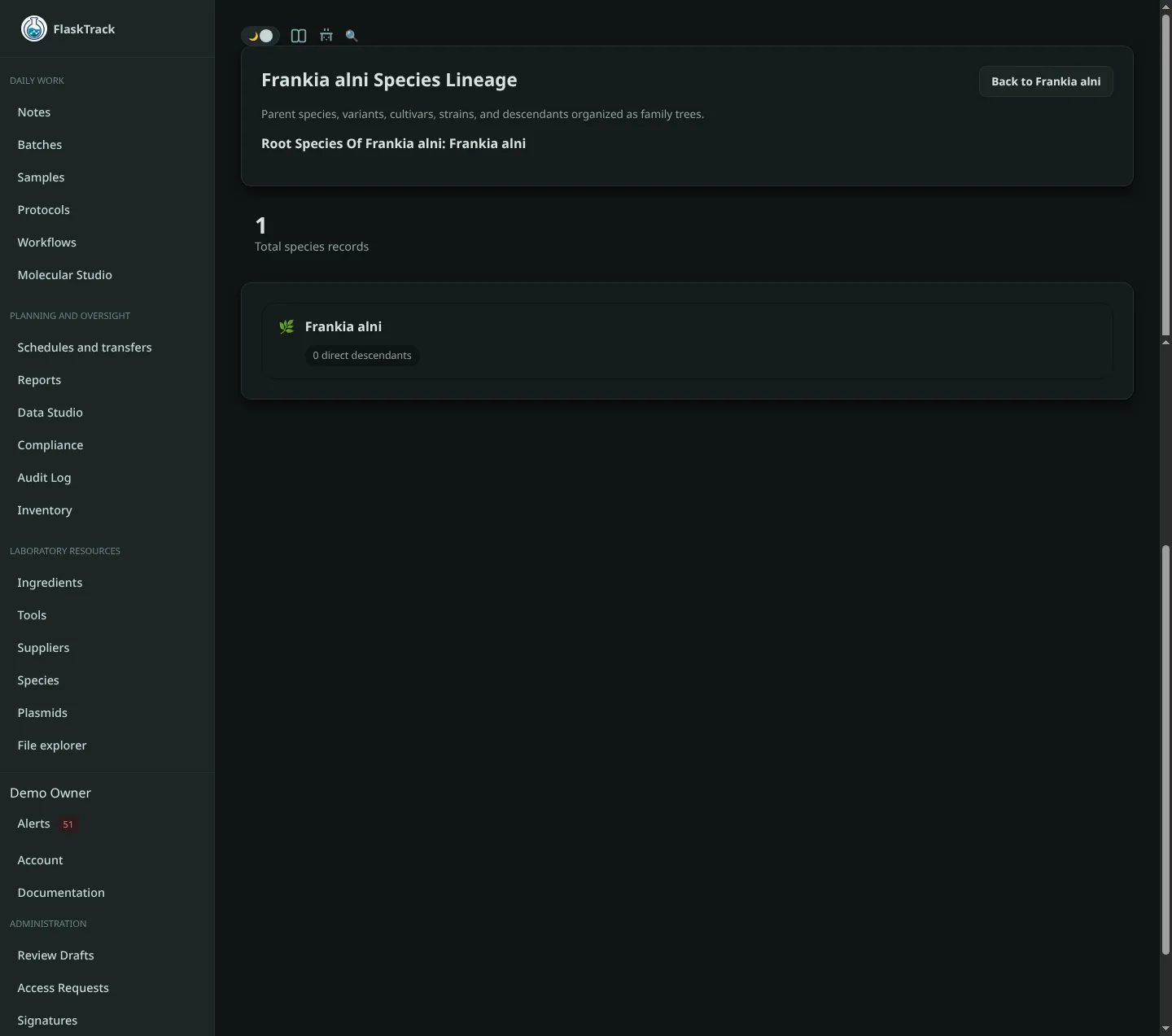Open the Suppliers page

(x=43, y=648)
